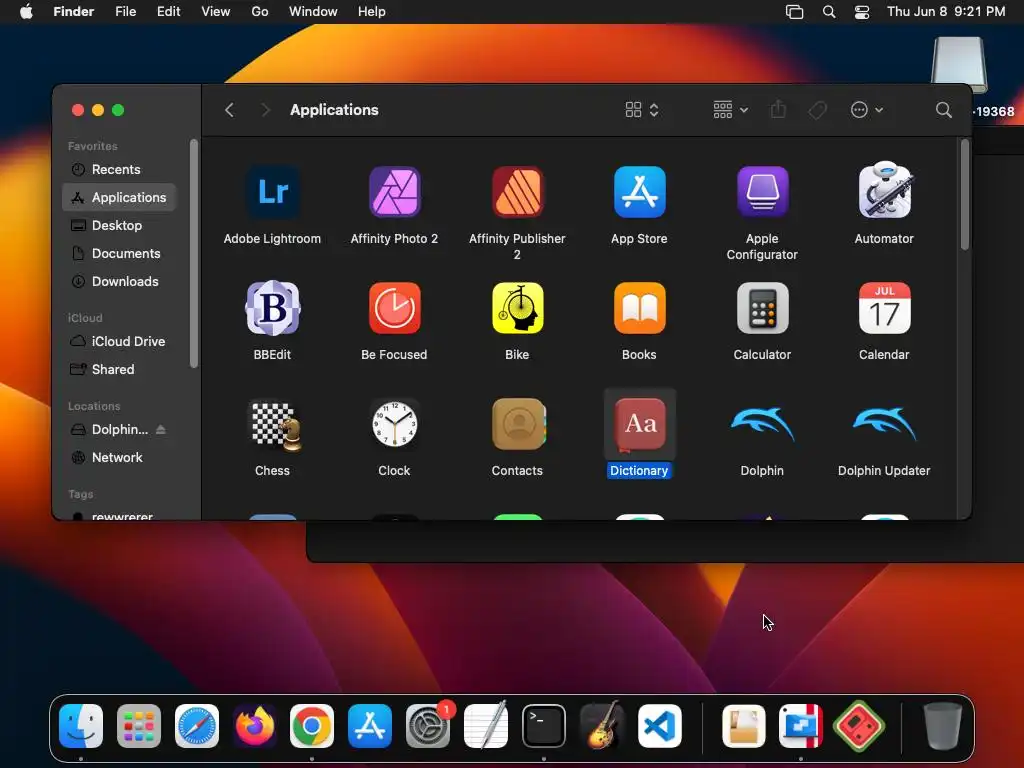The height and width of the screenshot is (768, 1024).
Task: Open icon view switcher dropdown
Action: [x=642, y=110]
